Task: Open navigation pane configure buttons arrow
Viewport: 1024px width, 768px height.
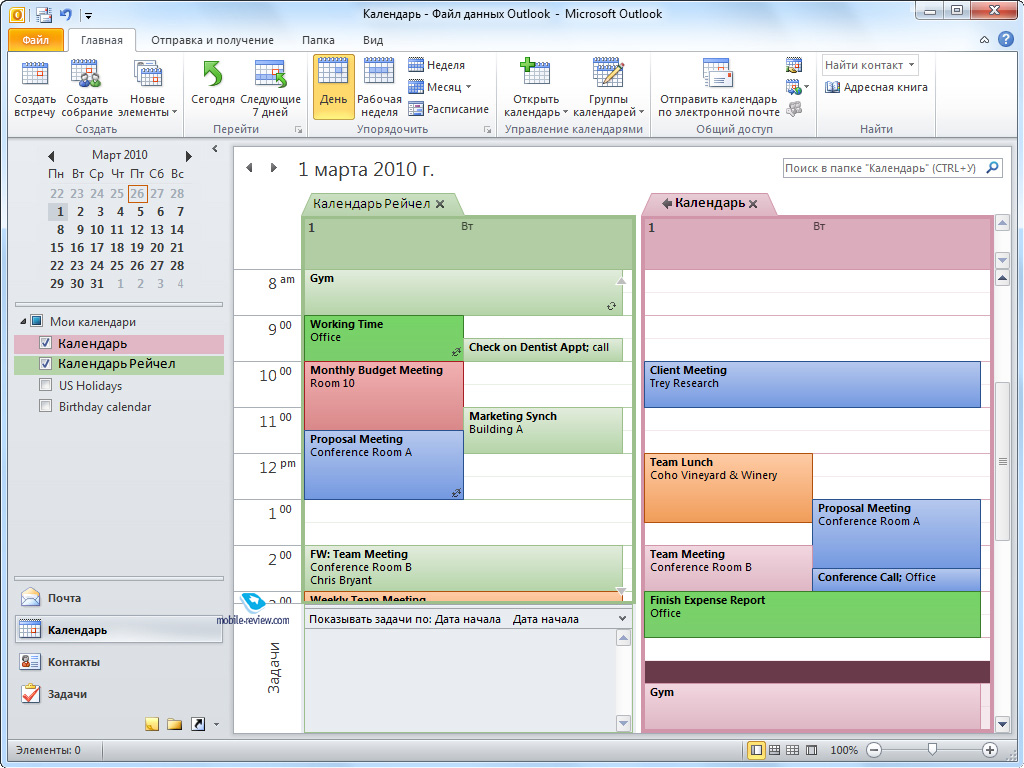Action: [216, 724]
